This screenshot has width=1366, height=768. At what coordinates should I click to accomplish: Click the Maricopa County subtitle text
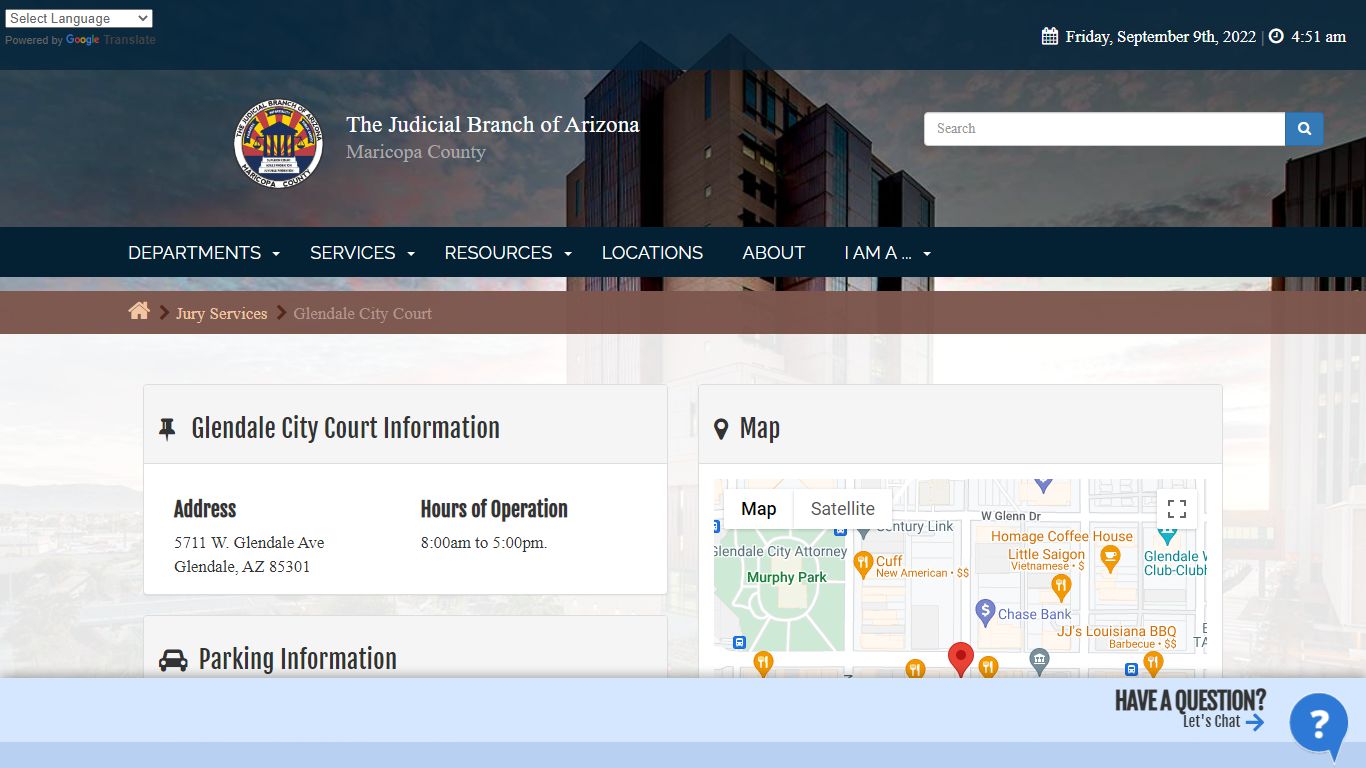pos(416,152)
